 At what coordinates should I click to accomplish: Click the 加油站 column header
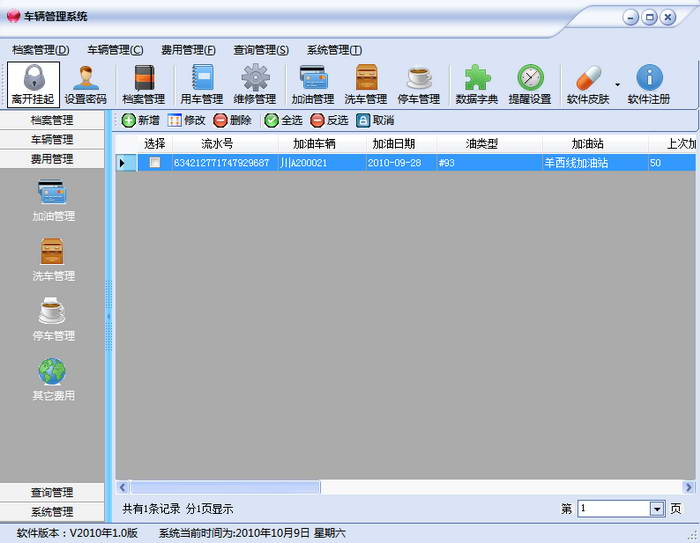click(x=595, y=144)
